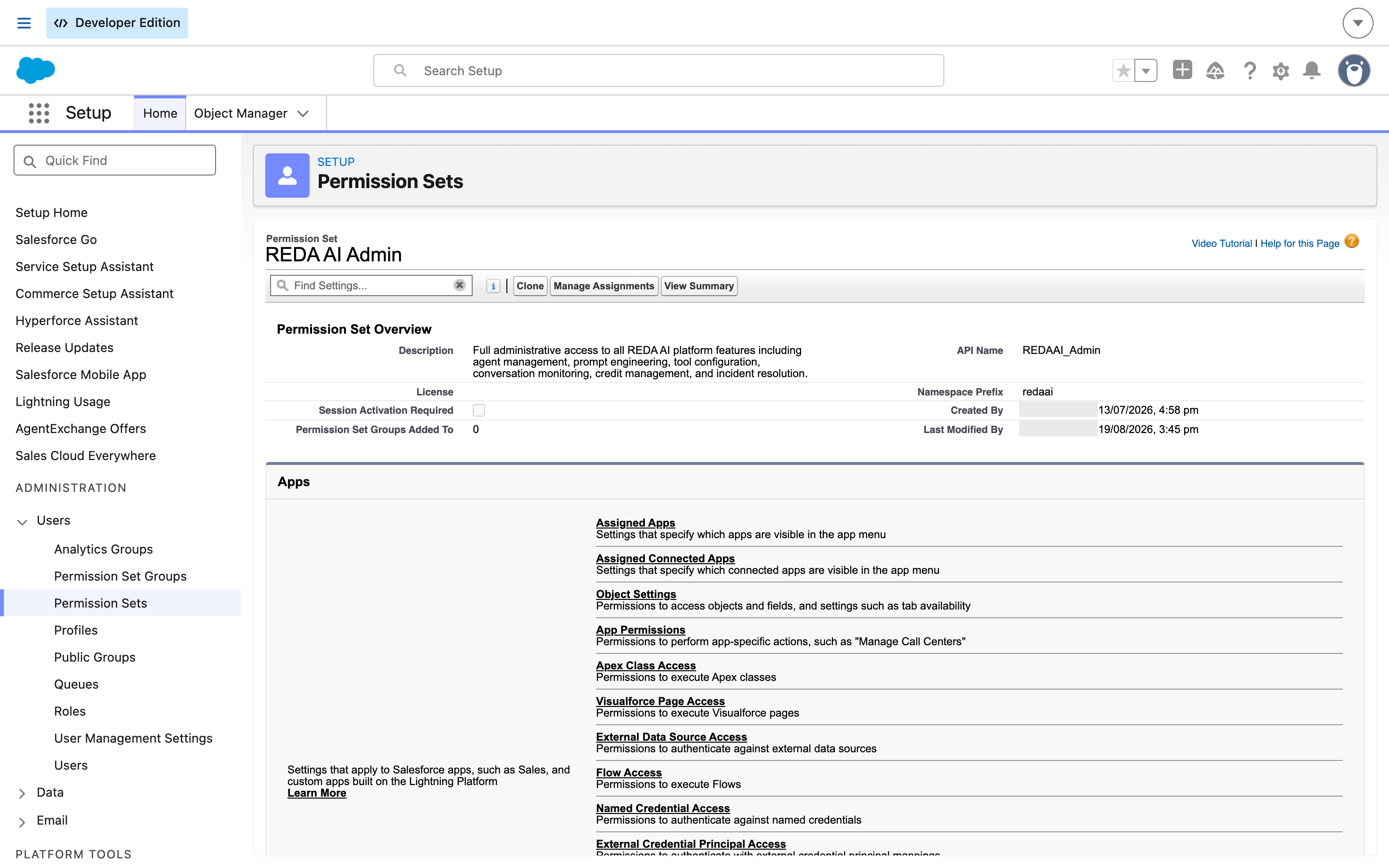Screen dimensions: 1389x868
Task: Click the Clone button
Action: coord(530,286)
